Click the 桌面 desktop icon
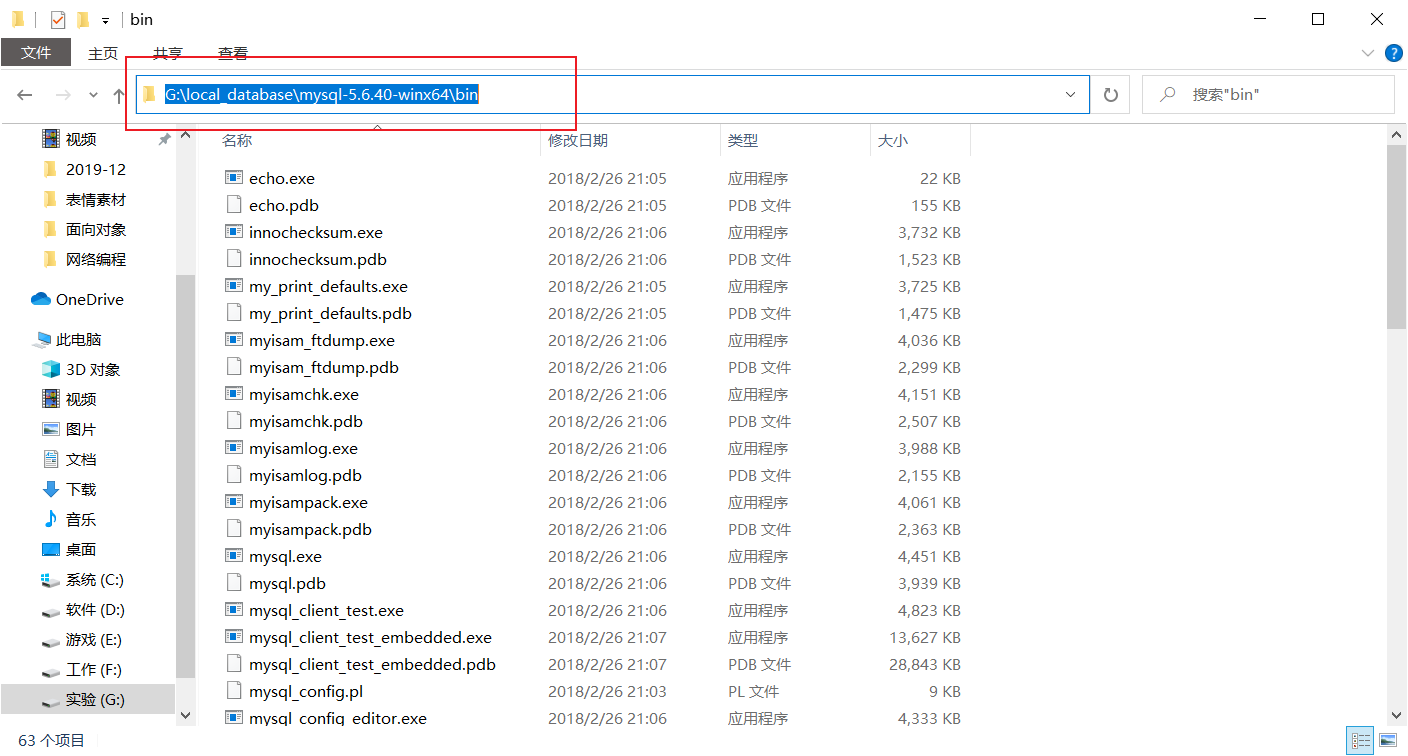This screenshot has width=1408, height=756. 51,549
